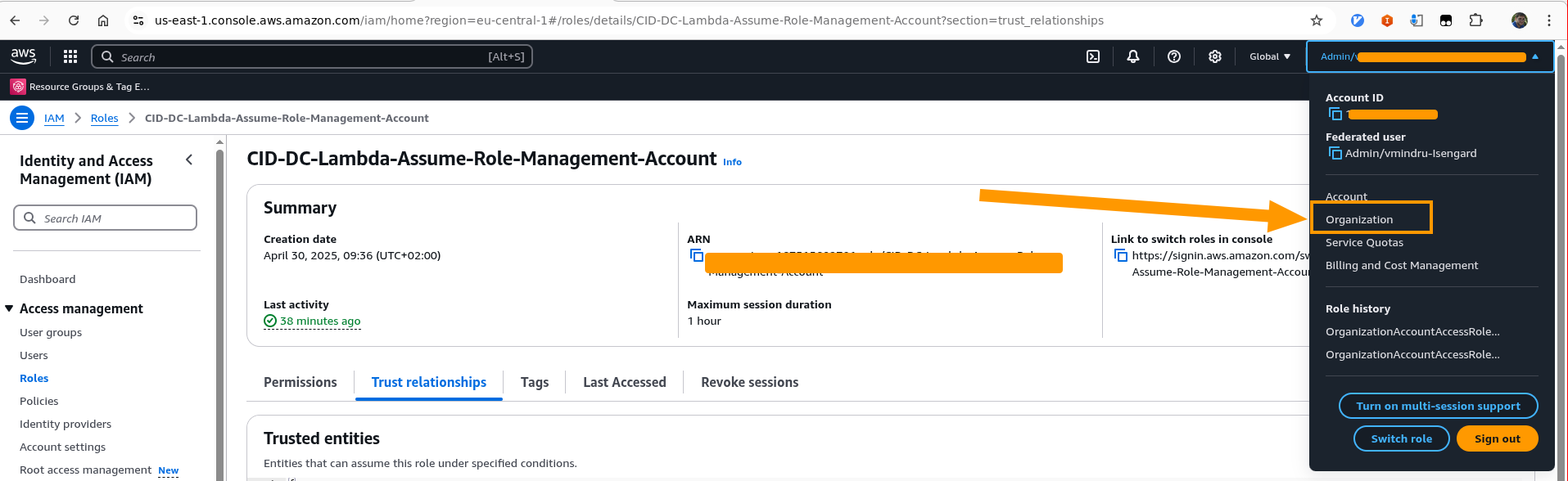Open the Global region dropdown

1270,56
